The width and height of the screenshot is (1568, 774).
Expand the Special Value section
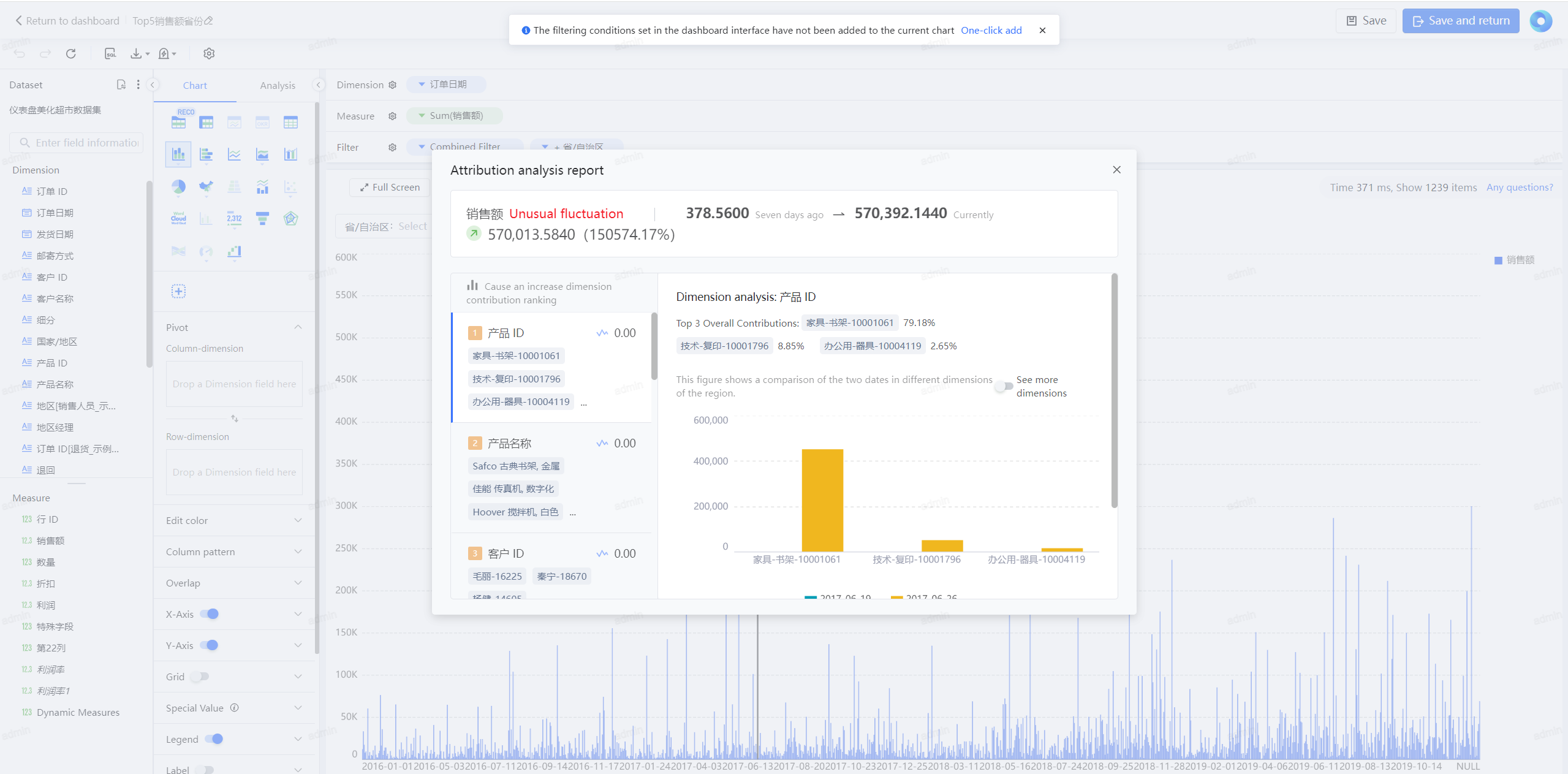pos(234,708)
